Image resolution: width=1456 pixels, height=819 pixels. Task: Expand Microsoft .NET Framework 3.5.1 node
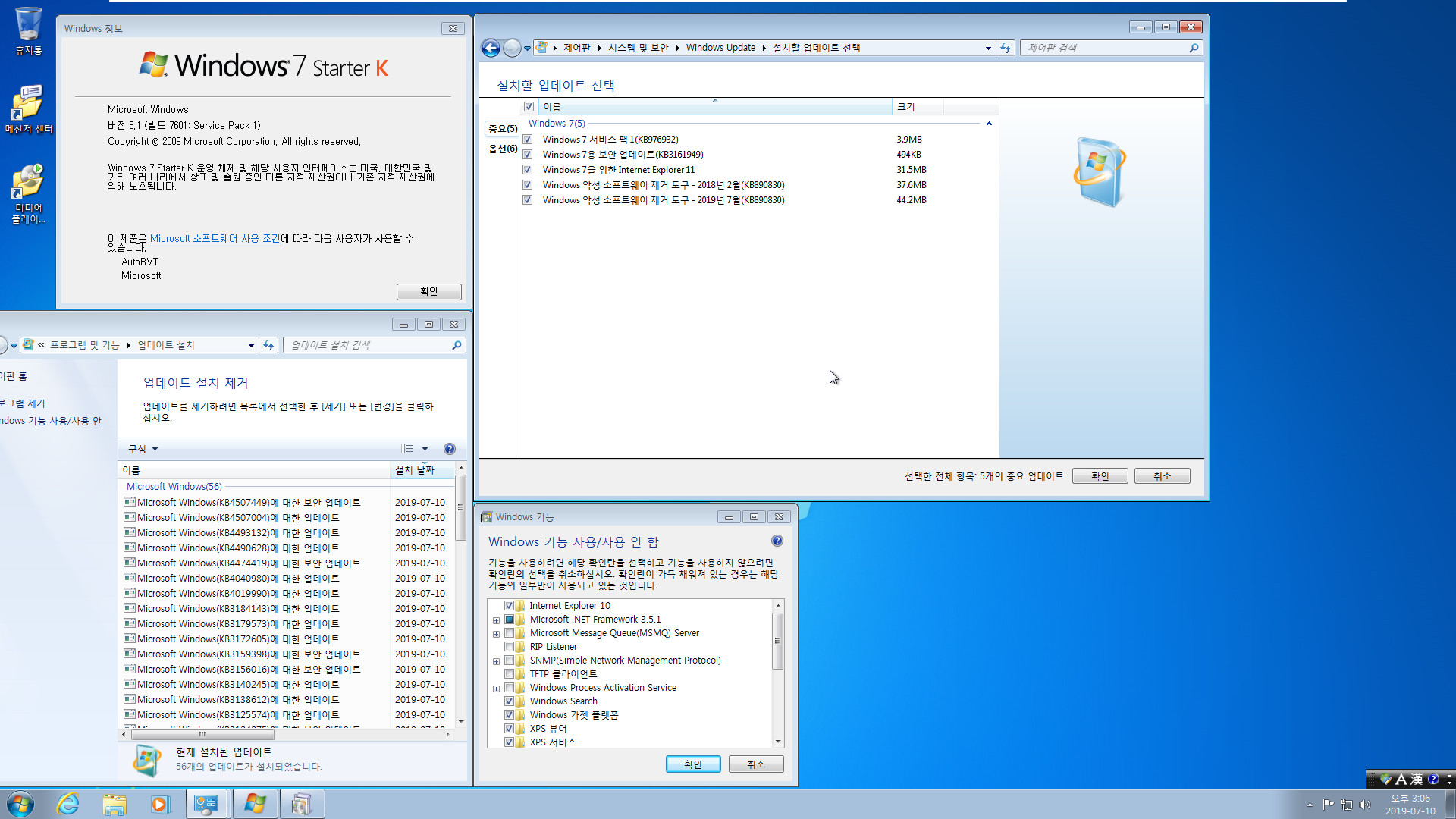pyautogui.click(x=496, y=620)
